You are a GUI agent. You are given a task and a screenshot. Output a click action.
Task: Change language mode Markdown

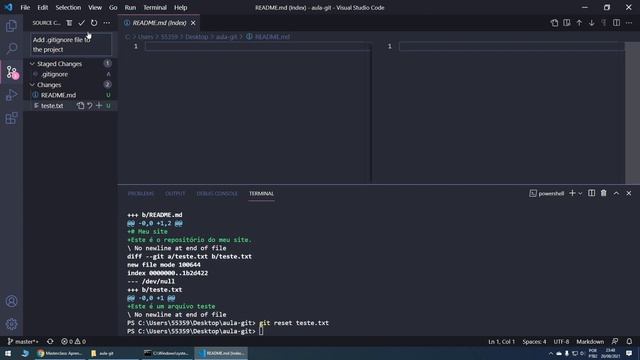pyautogui.click(x=590, y=342)
